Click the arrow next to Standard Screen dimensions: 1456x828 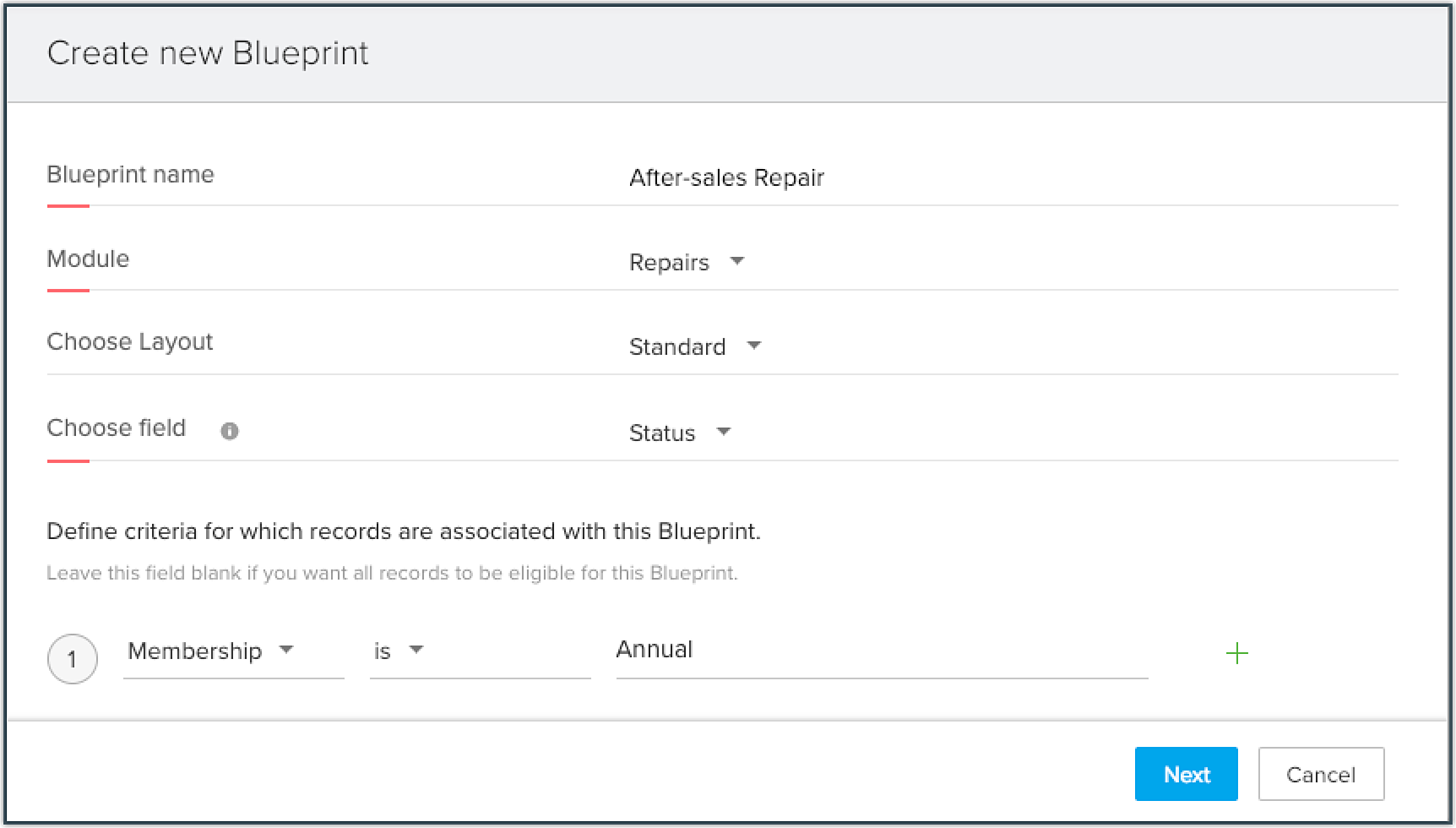pyautogui.click(x=754, y=346)
